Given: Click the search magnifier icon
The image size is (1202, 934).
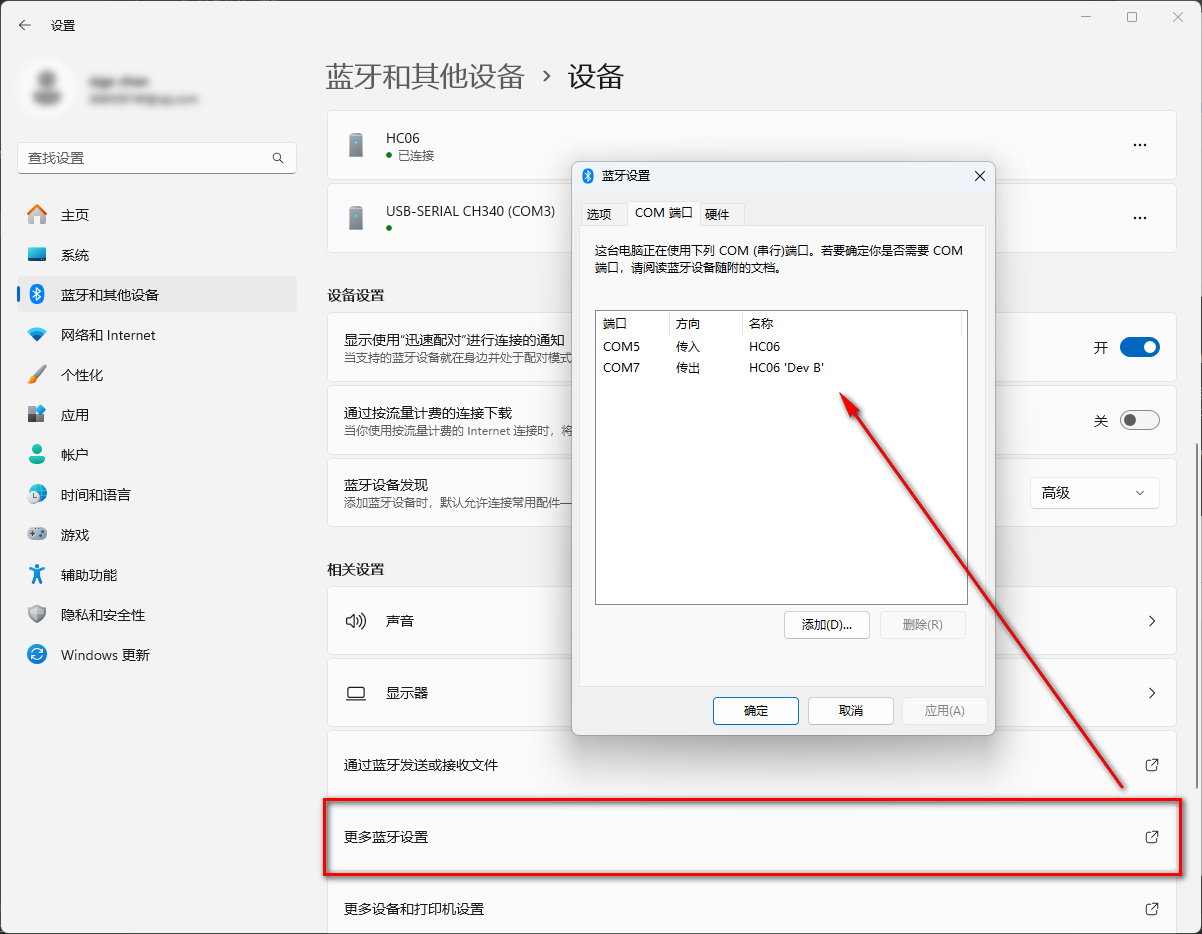Looking at the screenshot, I should coord(278,158).
